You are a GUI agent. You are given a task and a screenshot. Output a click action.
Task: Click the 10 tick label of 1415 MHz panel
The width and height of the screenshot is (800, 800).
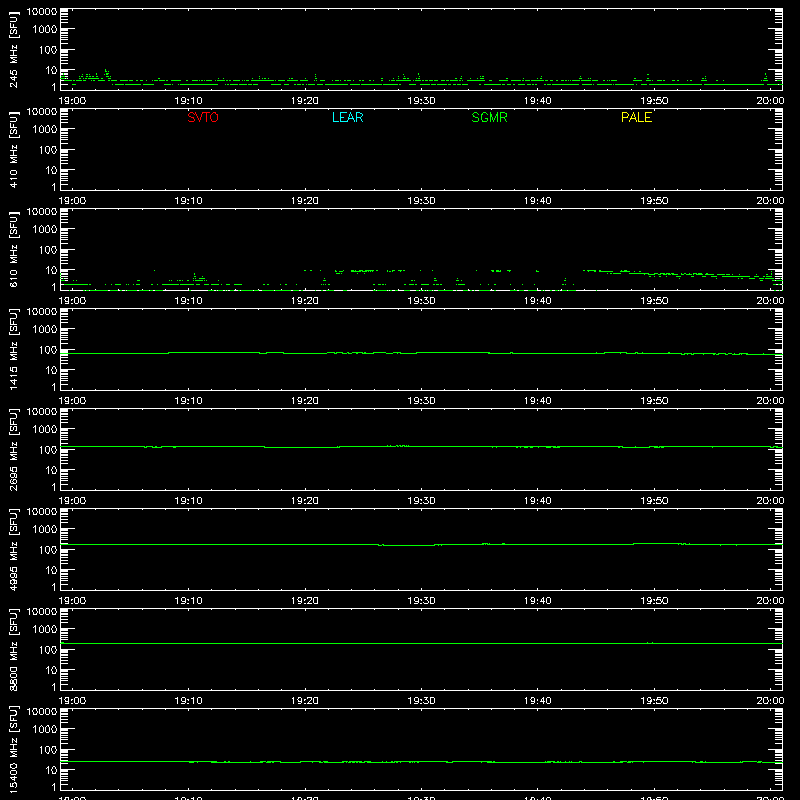click(x=51, y=370)
